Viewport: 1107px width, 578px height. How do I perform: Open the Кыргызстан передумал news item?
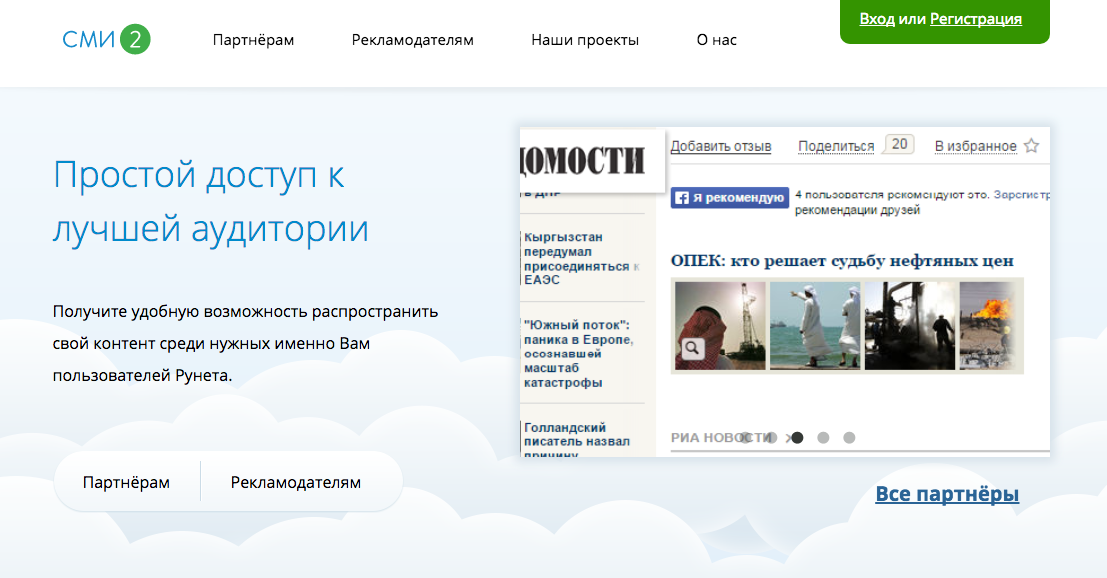point(582,258)
